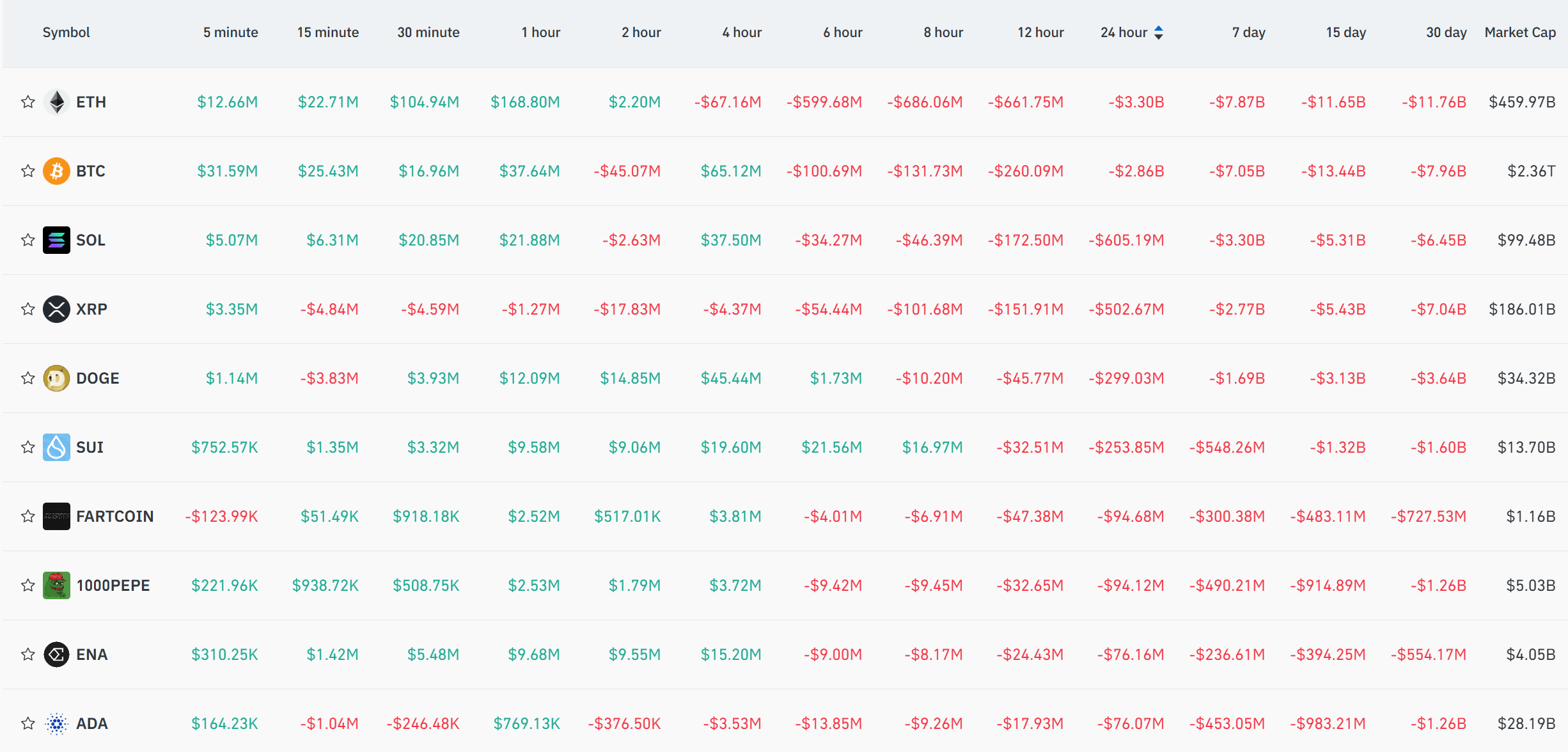1568x752 pixels.
Task: Open the 1000PEPE symbol link
Action: (113, 585)
